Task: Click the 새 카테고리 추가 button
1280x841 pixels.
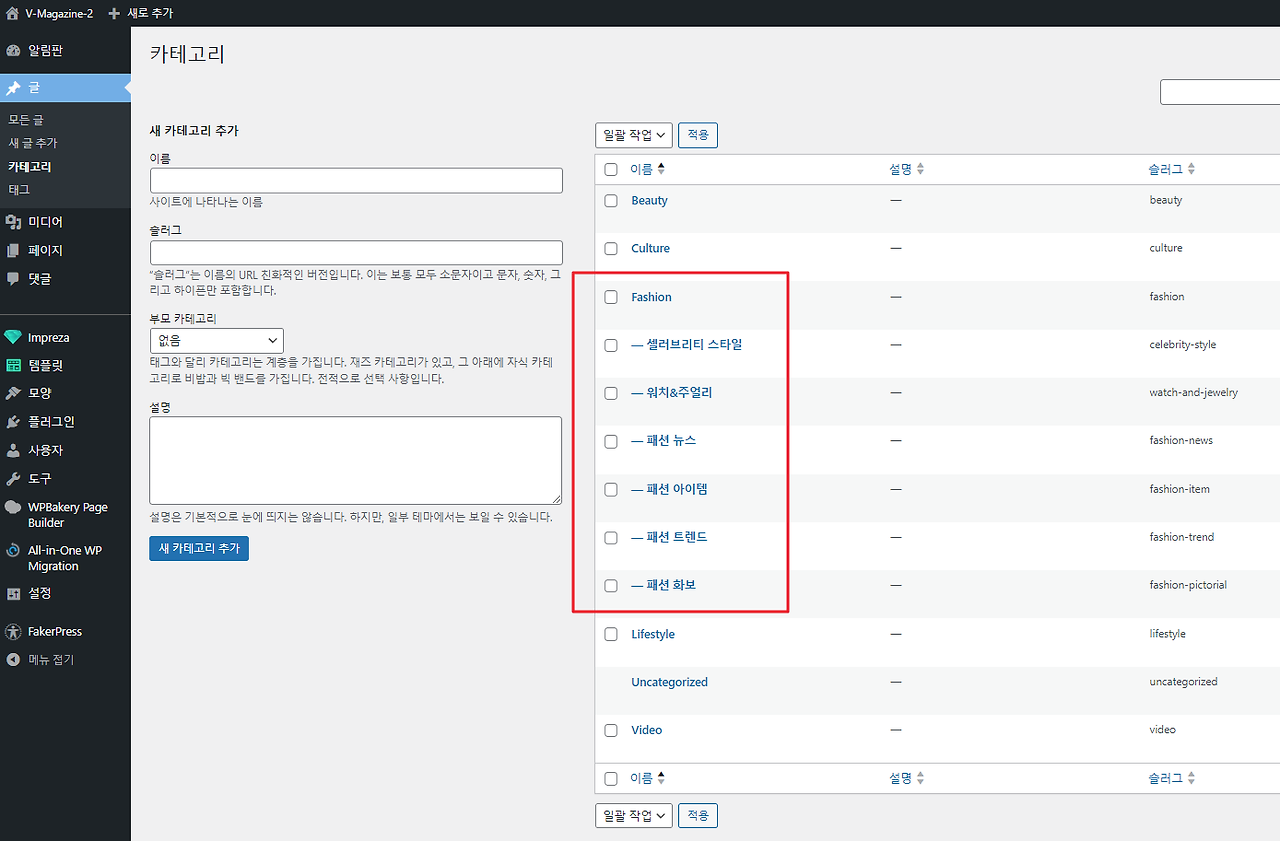Action: (199, 548)
